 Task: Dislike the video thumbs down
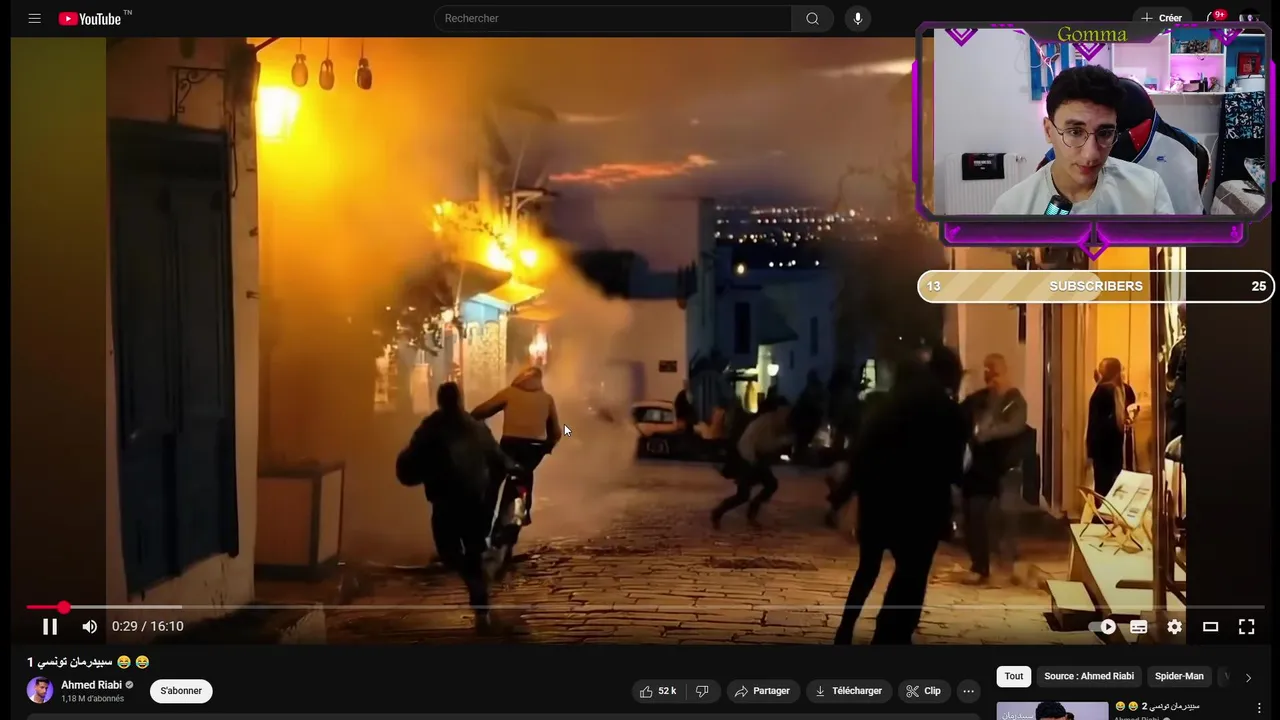pos(702,691)
